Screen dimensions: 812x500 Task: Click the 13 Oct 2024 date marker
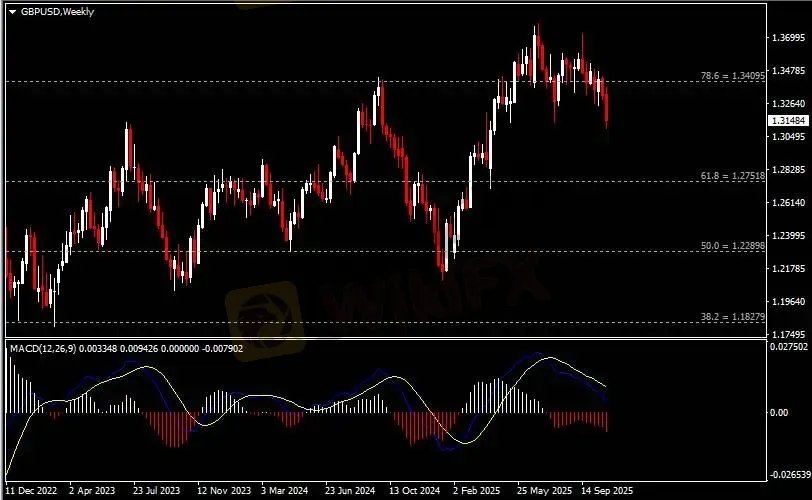coord(415,491)
